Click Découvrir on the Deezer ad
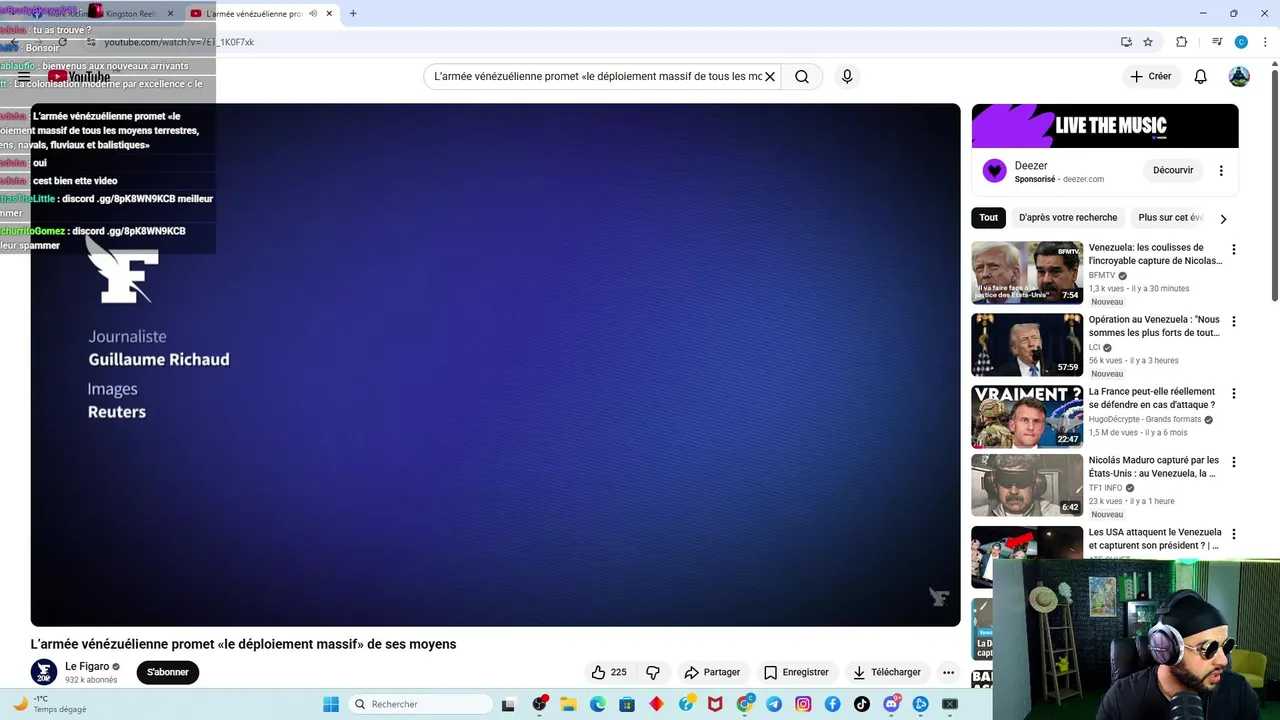 tap(1173, 171)
